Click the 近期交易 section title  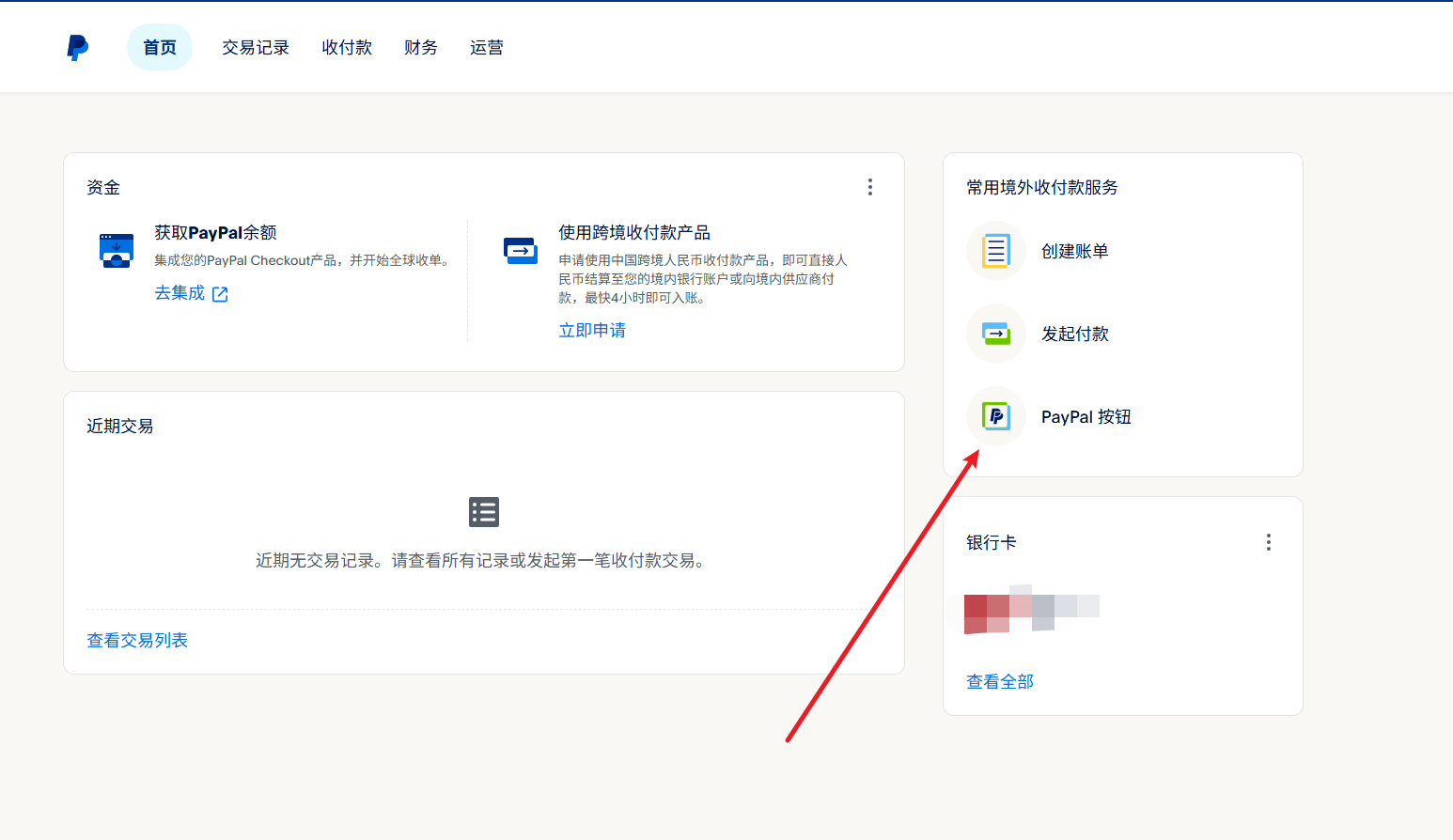point(120,426)
